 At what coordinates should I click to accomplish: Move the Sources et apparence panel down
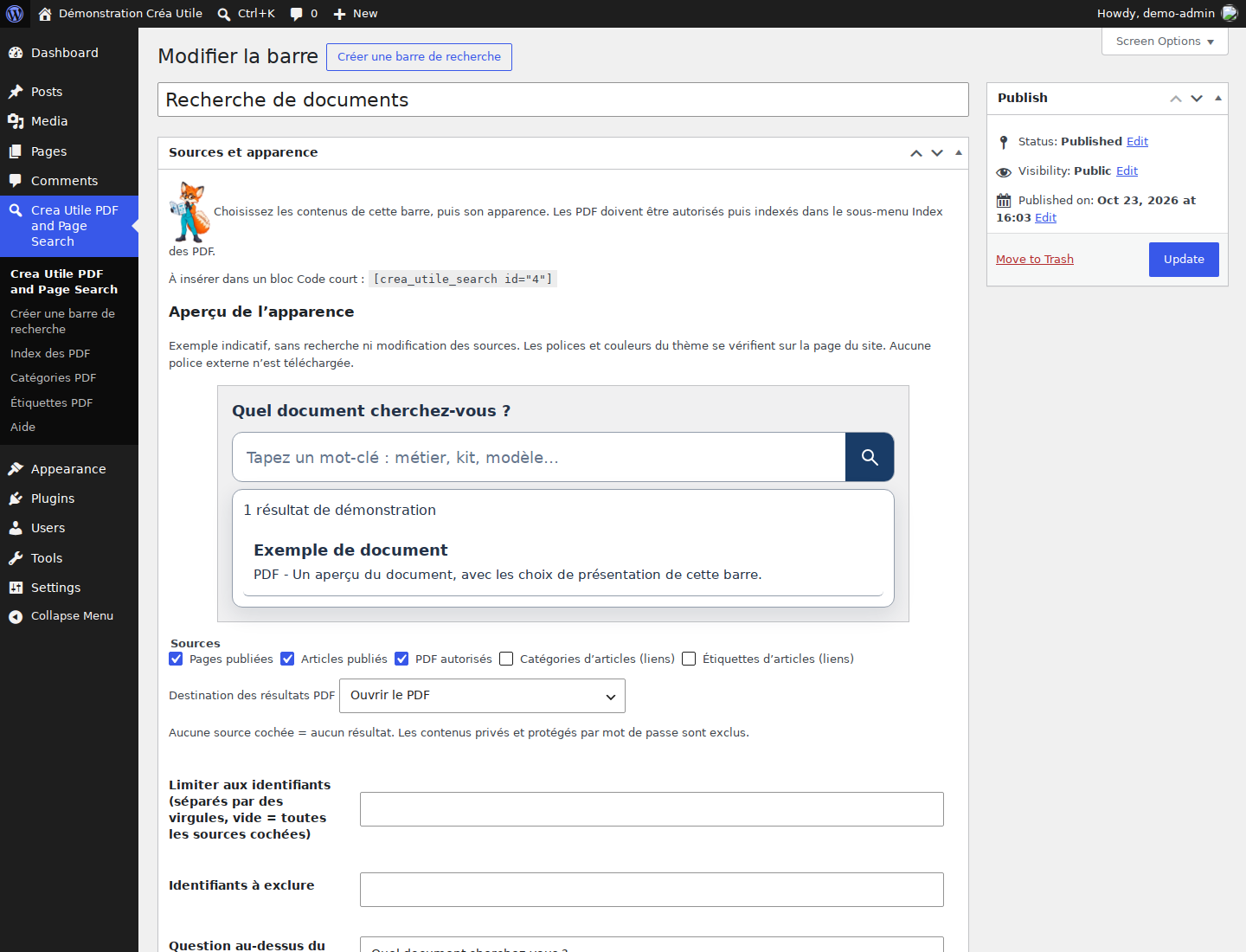937,152
